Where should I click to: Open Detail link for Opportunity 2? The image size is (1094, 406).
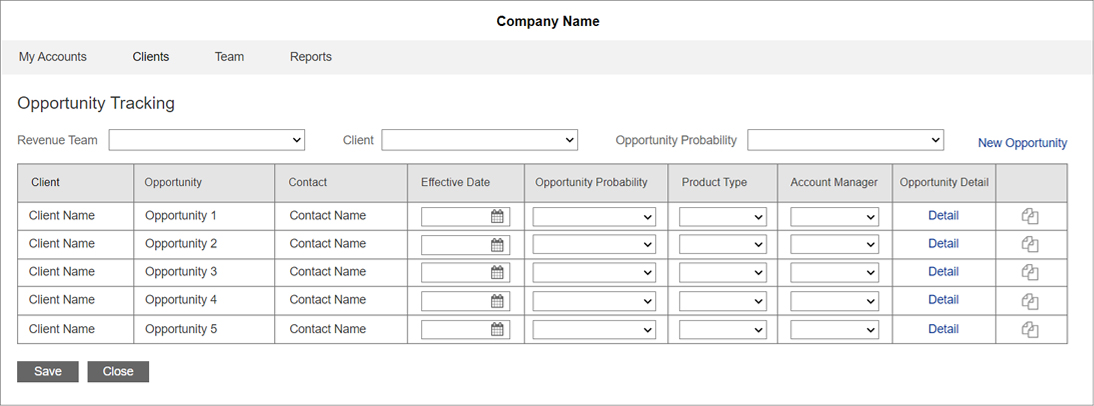[x=943, y=244]
